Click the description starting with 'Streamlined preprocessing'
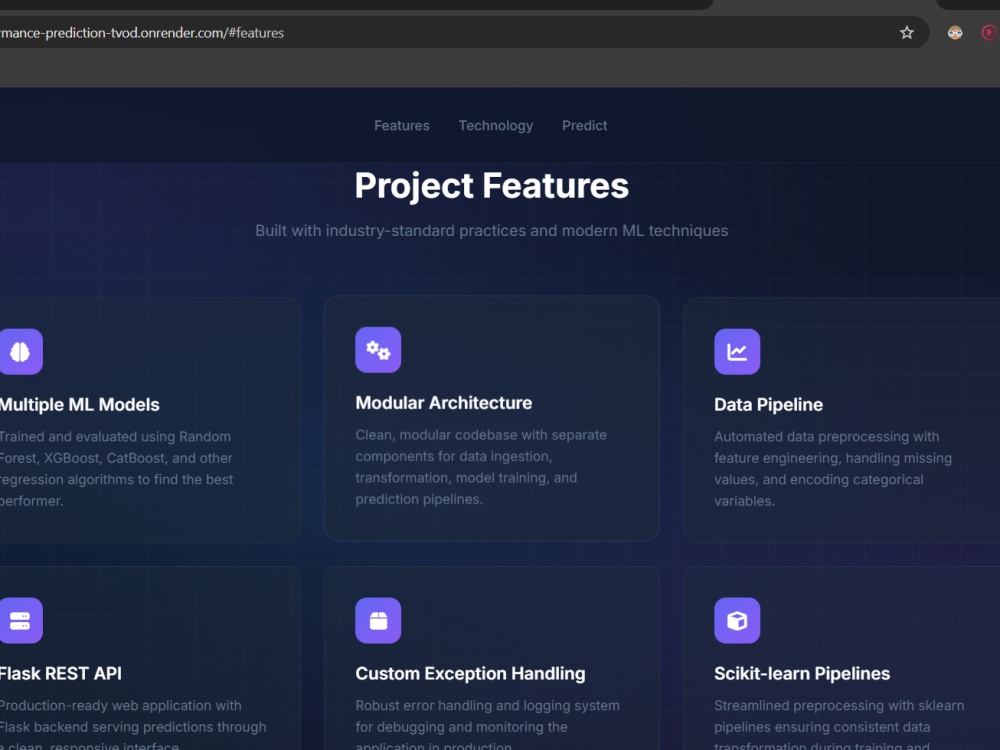Viewport: 1000px width, 750px height. click(839, 725)
